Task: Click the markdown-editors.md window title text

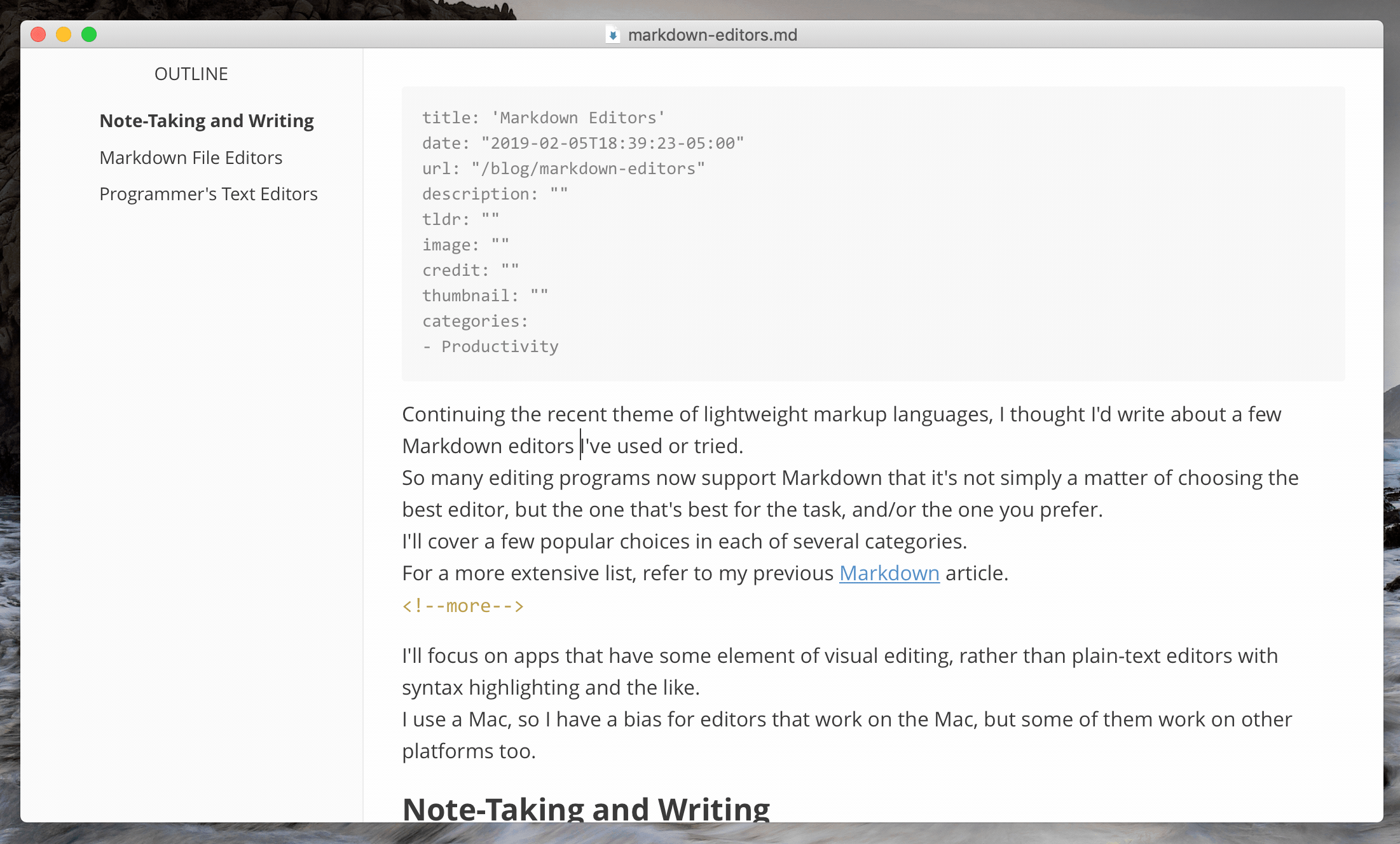Action: (x=712, y=35)
